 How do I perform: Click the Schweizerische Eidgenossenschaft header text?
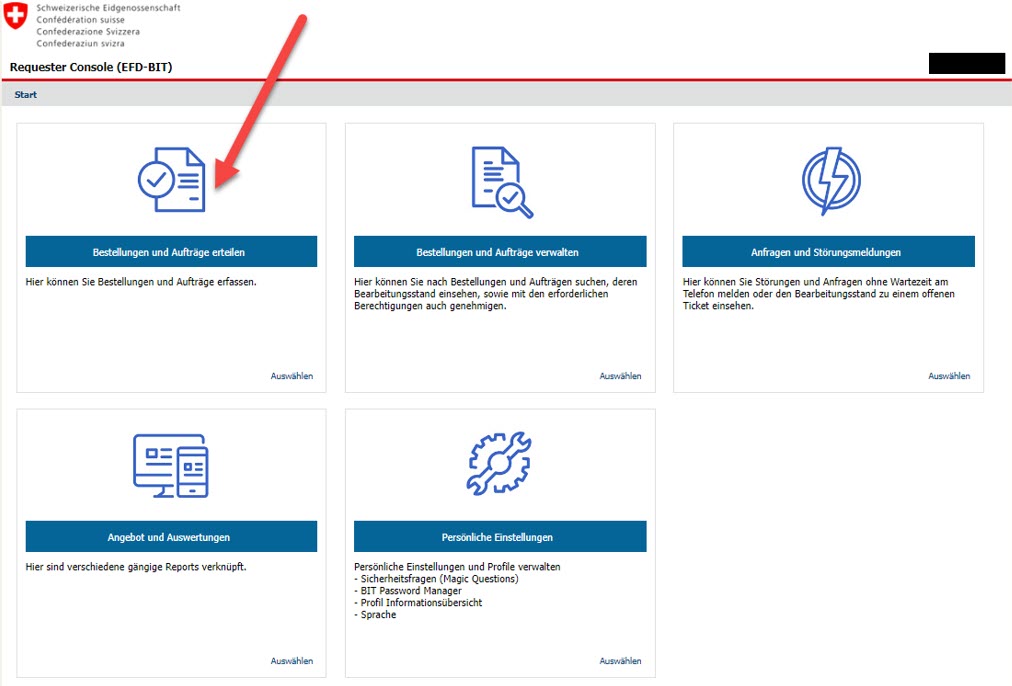click(x=108, y=8)
